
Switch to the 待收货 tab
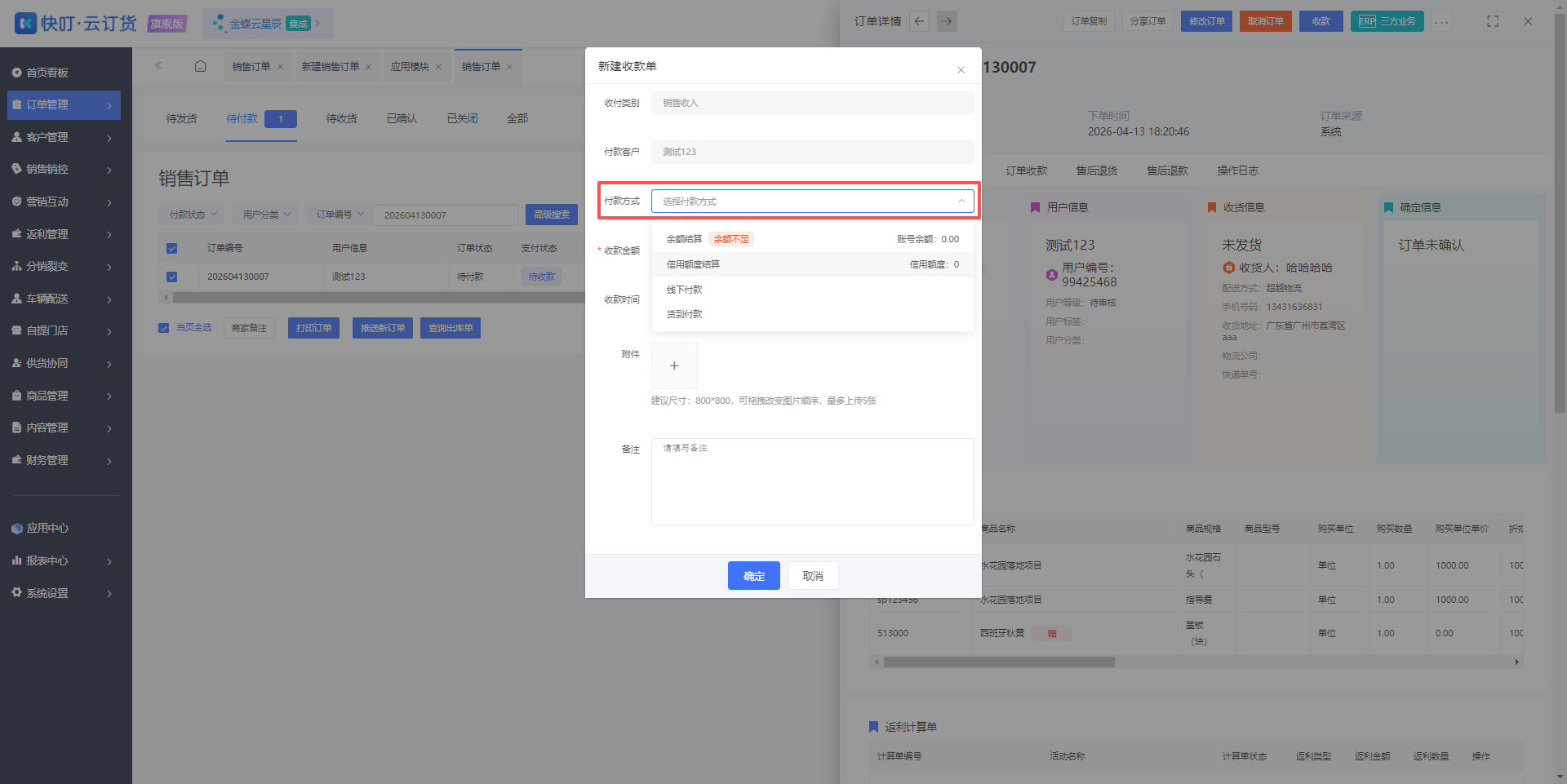[341, 118]
